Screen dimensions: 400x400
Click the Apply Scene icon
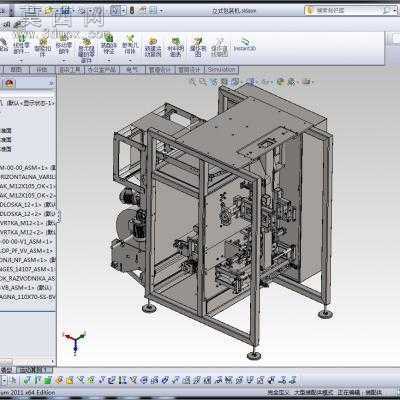pyautogui.click(x=292, y=81)
